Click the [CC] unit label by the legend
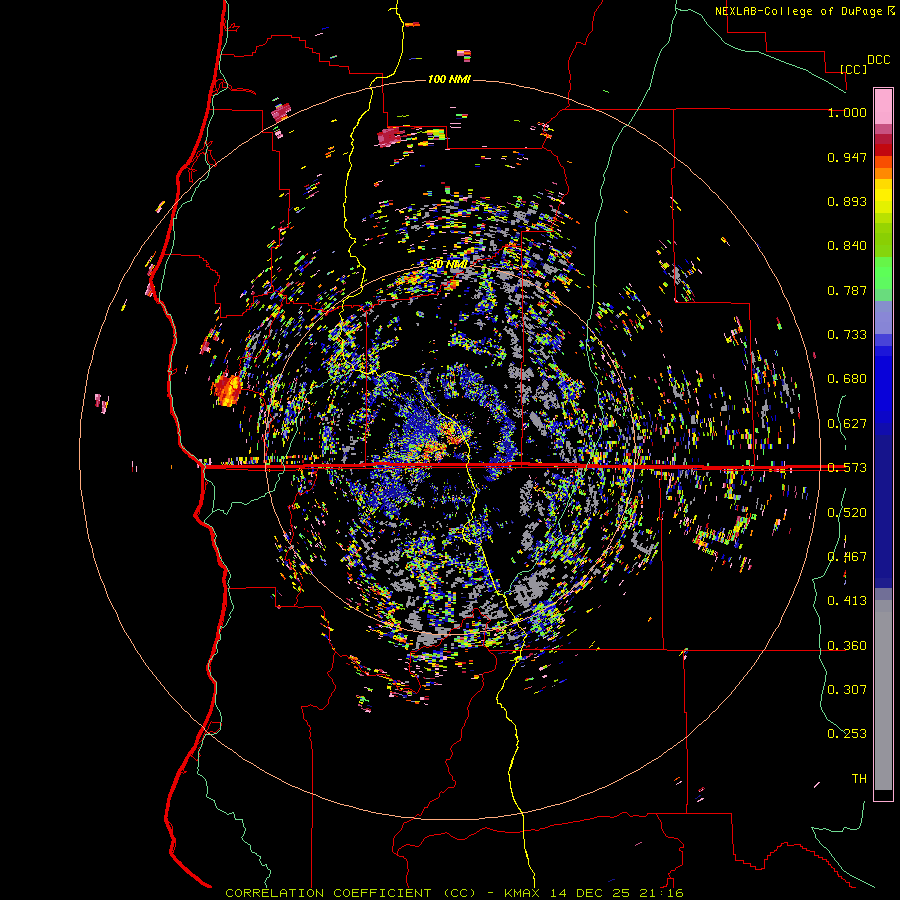 pos(853,69)
